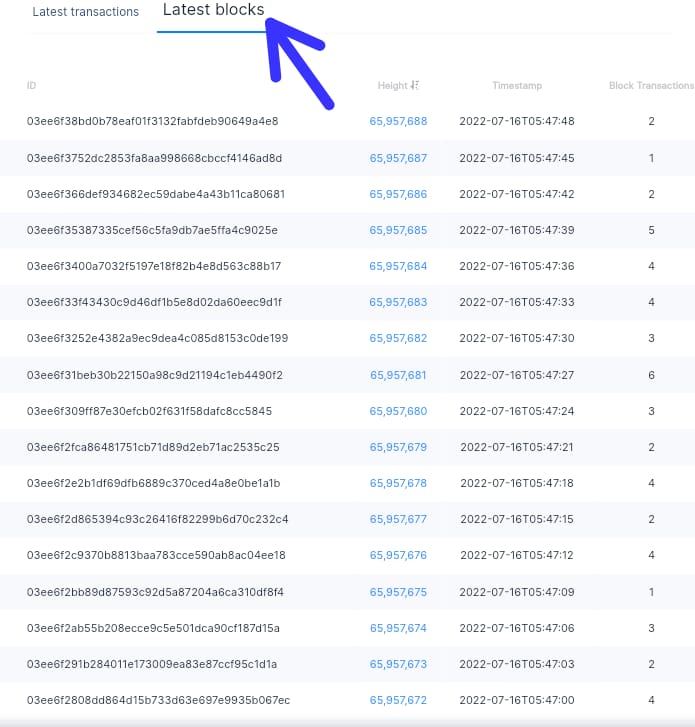
Task: Open block height 65,957,680
Action: click(x=398, y=411)
